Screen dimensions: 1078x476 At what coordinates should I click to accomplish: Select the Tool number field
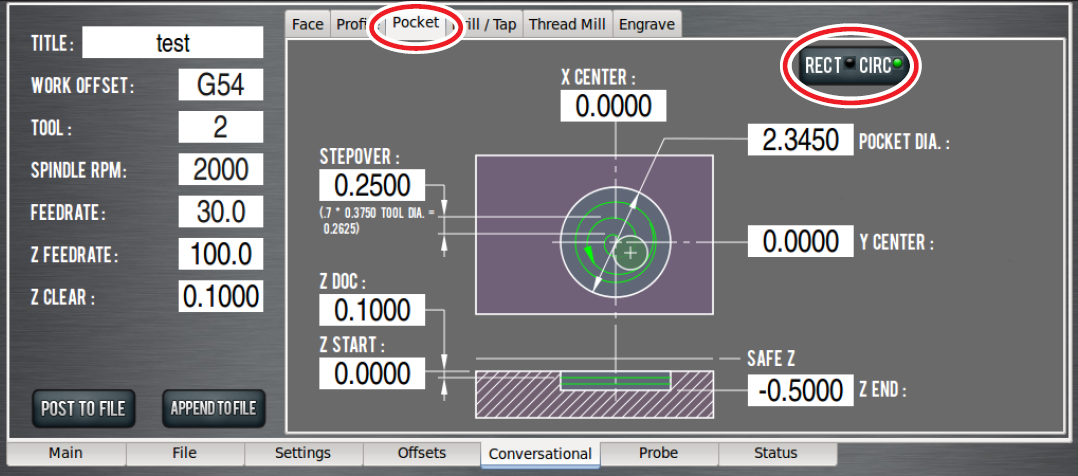pyautogui.click(x=220, y=127)
